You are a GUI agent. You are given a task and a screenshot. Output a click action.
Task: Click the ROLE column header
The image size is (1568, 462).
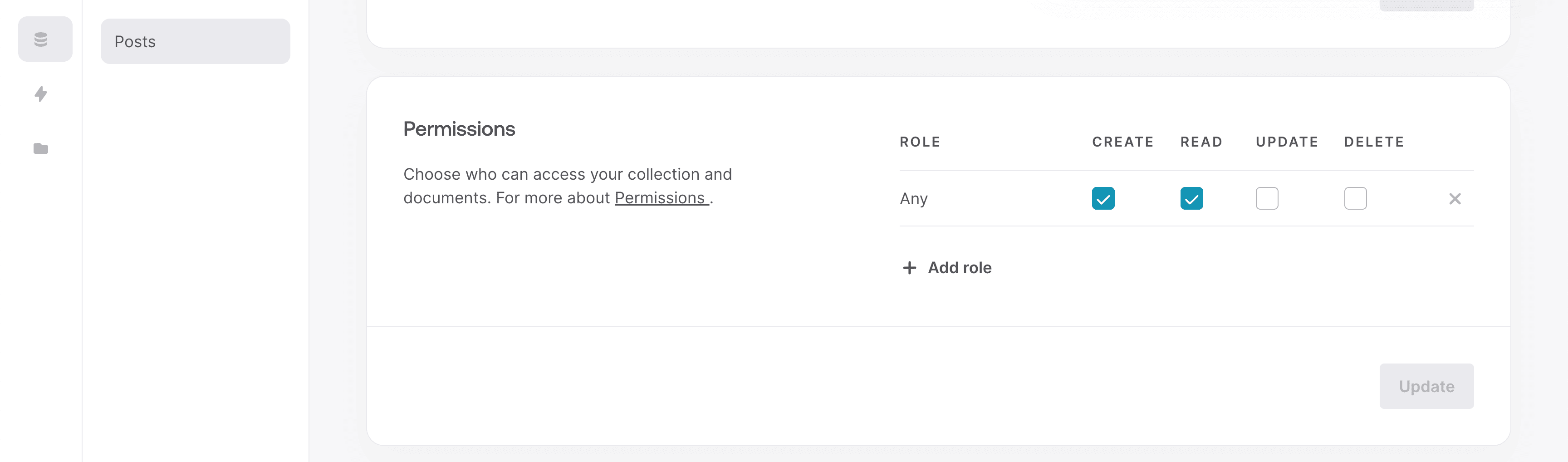pyautogui.click(x=920, y=142)
